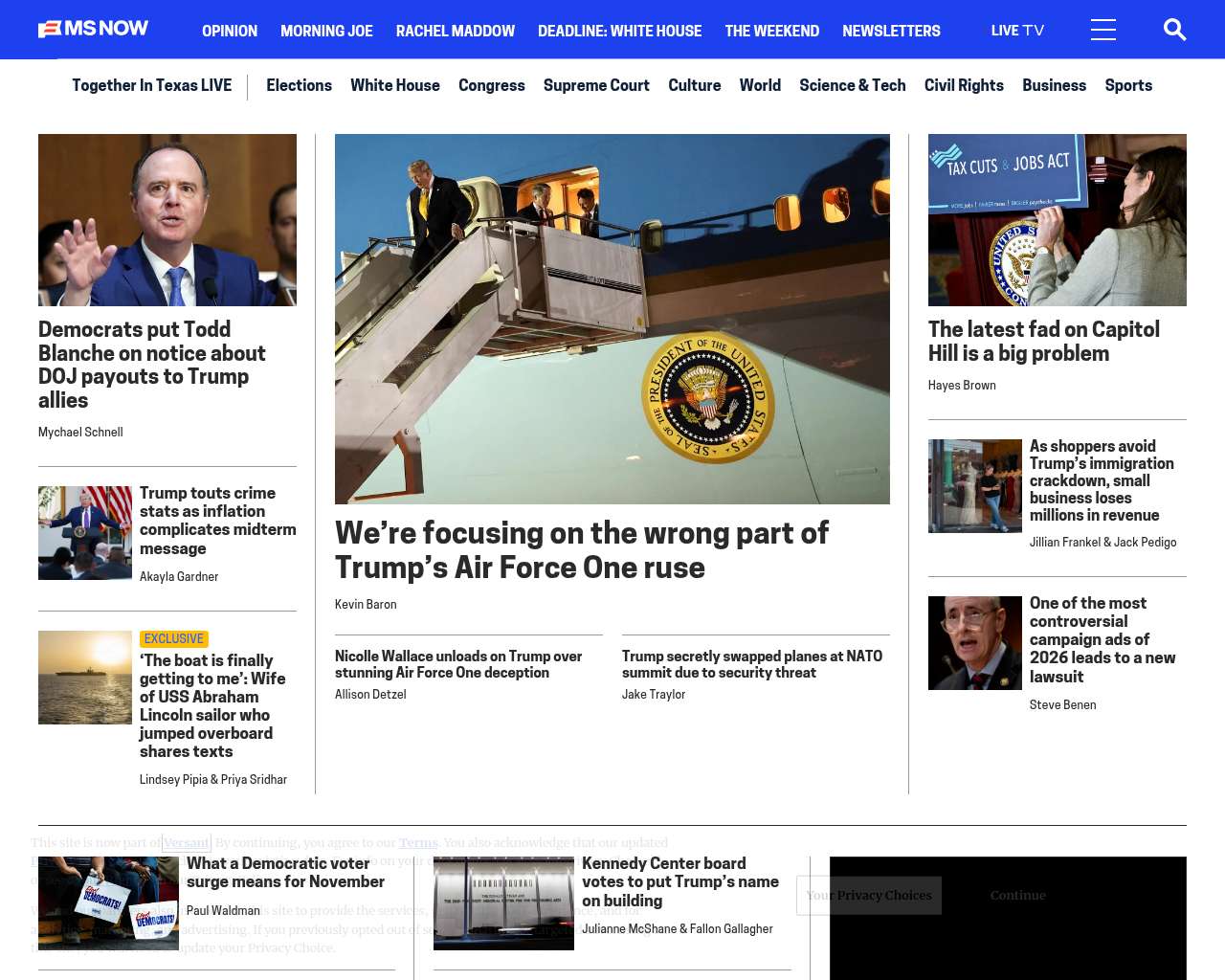Image resolution: width=1225 pixels, height=980 pixels.
Task: Go to World section
Action: click(760, 85)
